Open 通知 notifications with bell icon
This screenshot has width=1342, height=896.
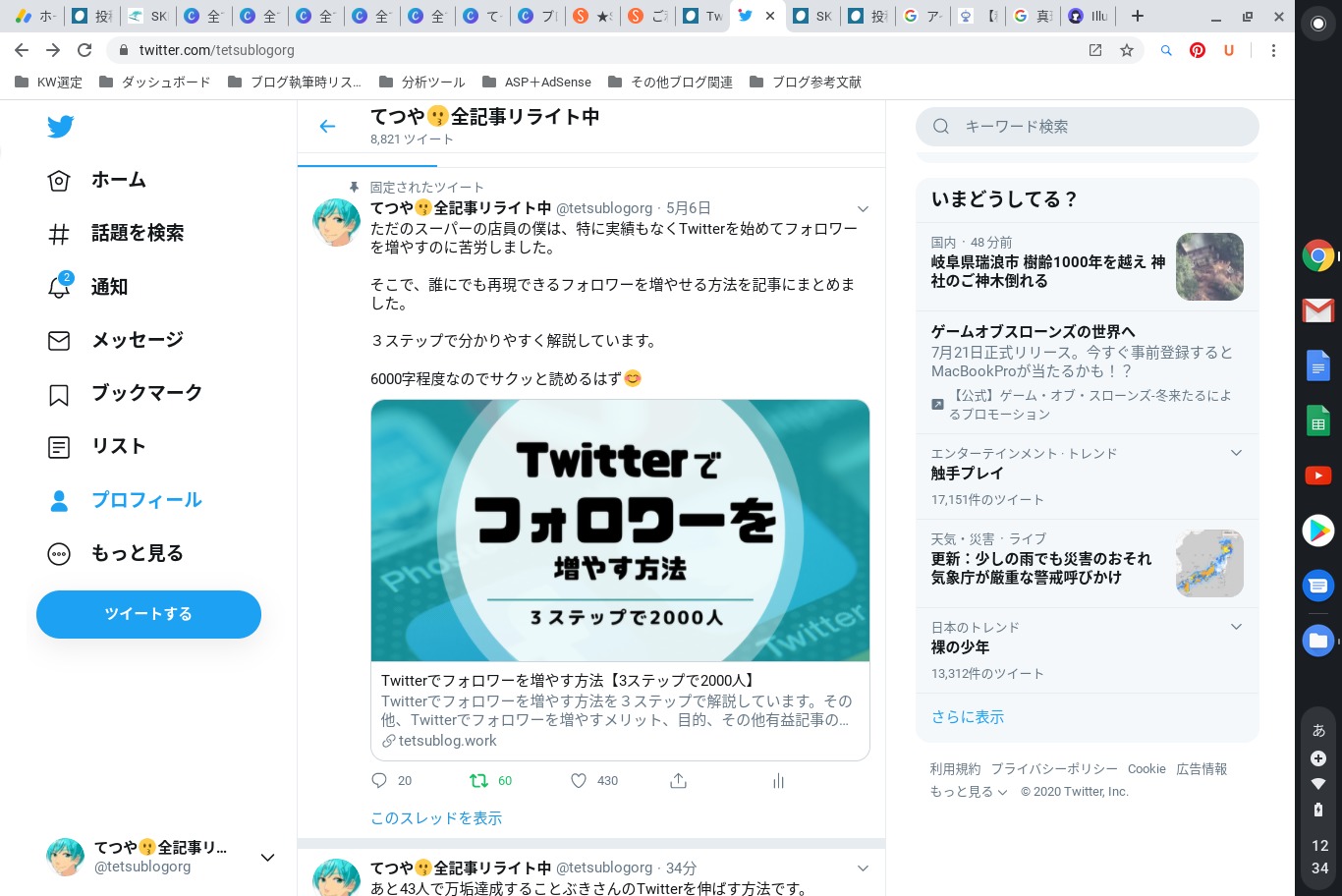pyautogui.click(x=88, y=287)
